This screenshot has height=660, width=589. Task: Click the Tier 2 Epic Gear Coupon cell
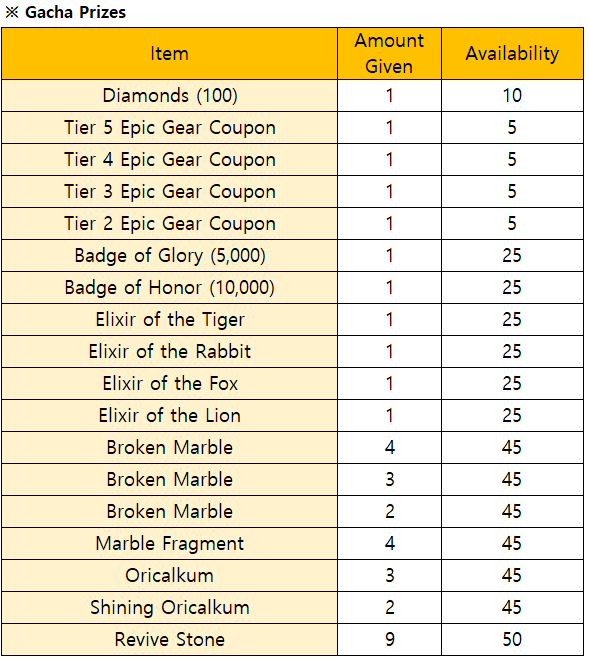pos(170,224)
